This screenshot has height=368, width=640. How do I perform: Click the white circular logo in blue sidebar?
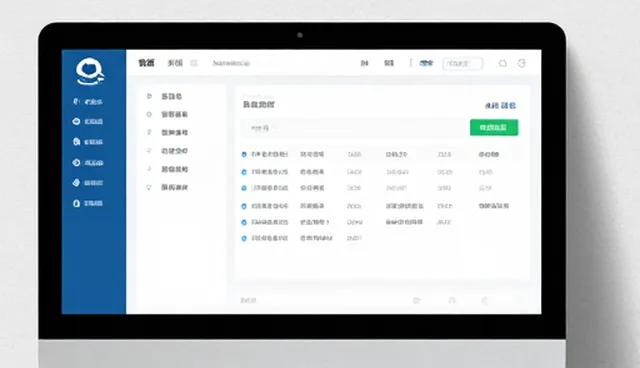pos(90,71)
